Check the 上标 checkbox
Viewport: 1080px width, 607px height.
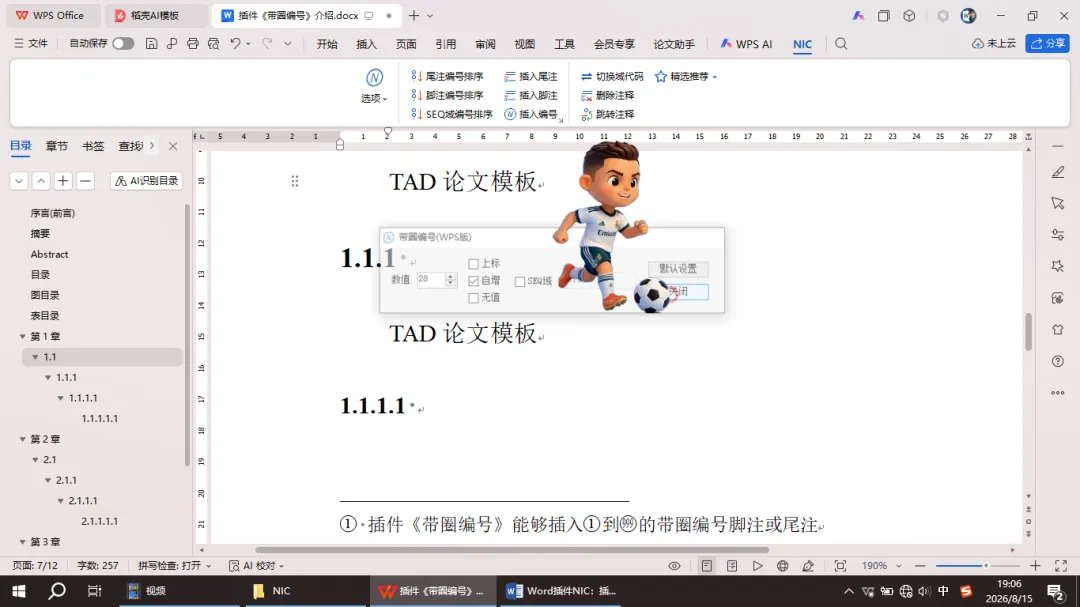click(x=473, y=264)
